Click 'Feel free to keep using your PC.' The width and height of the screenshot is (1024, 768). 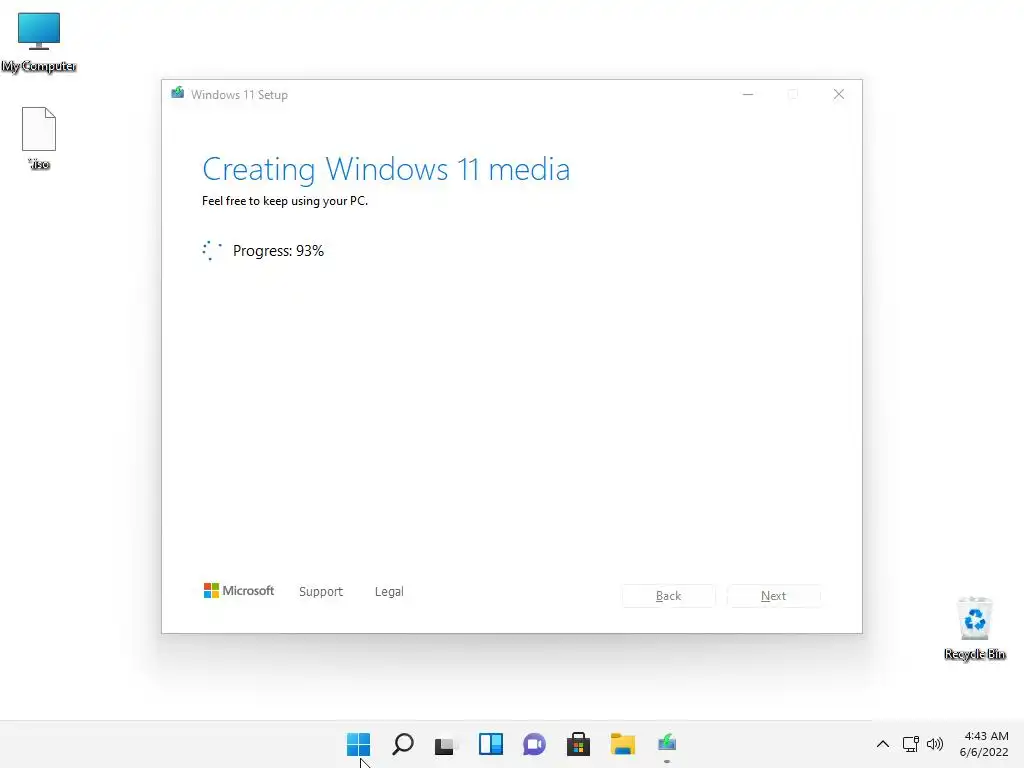[285, 201]
